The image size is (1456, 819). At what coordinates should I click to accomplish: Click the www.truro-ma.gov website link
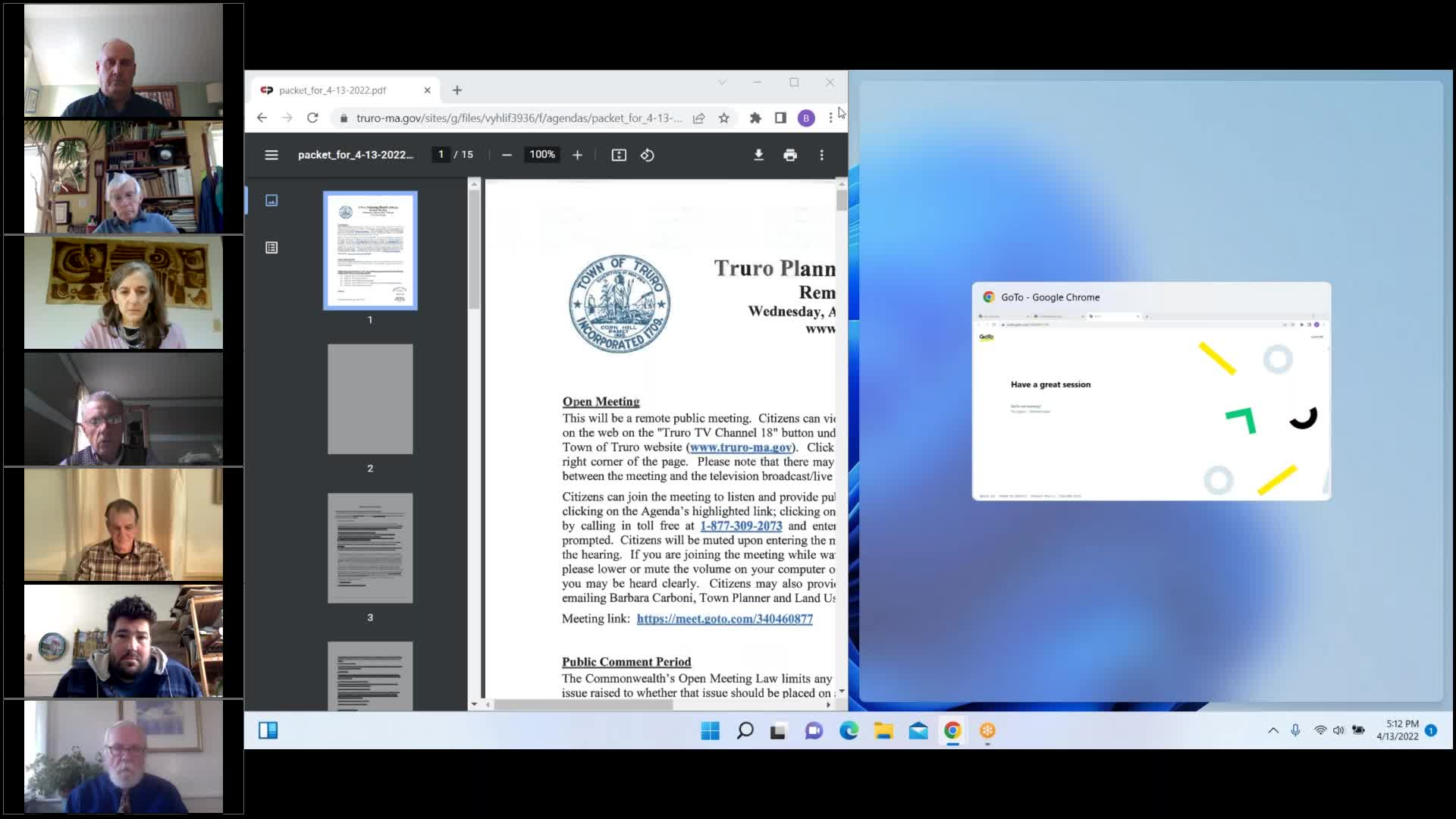pyautogui.click(x=741, y=447)
